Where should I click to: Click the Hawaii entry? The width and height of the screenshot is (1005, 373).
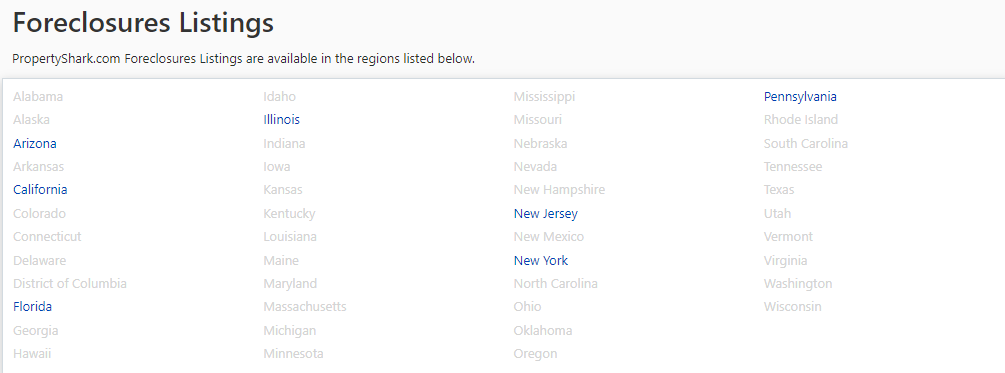pyautogui.click(x=32, y=354)
